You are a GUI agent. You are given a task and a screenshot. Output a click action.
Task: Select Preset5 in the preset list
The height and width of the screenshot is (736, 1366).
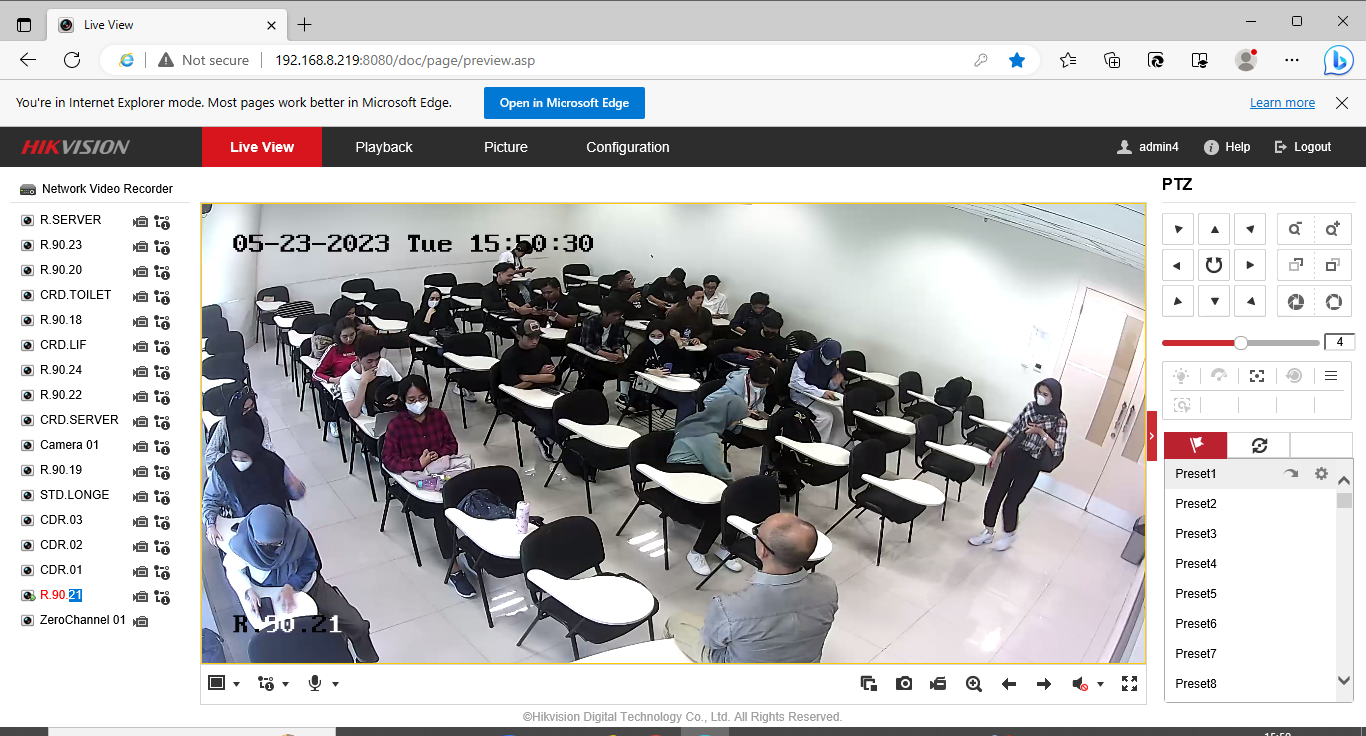click(1196, 594)
